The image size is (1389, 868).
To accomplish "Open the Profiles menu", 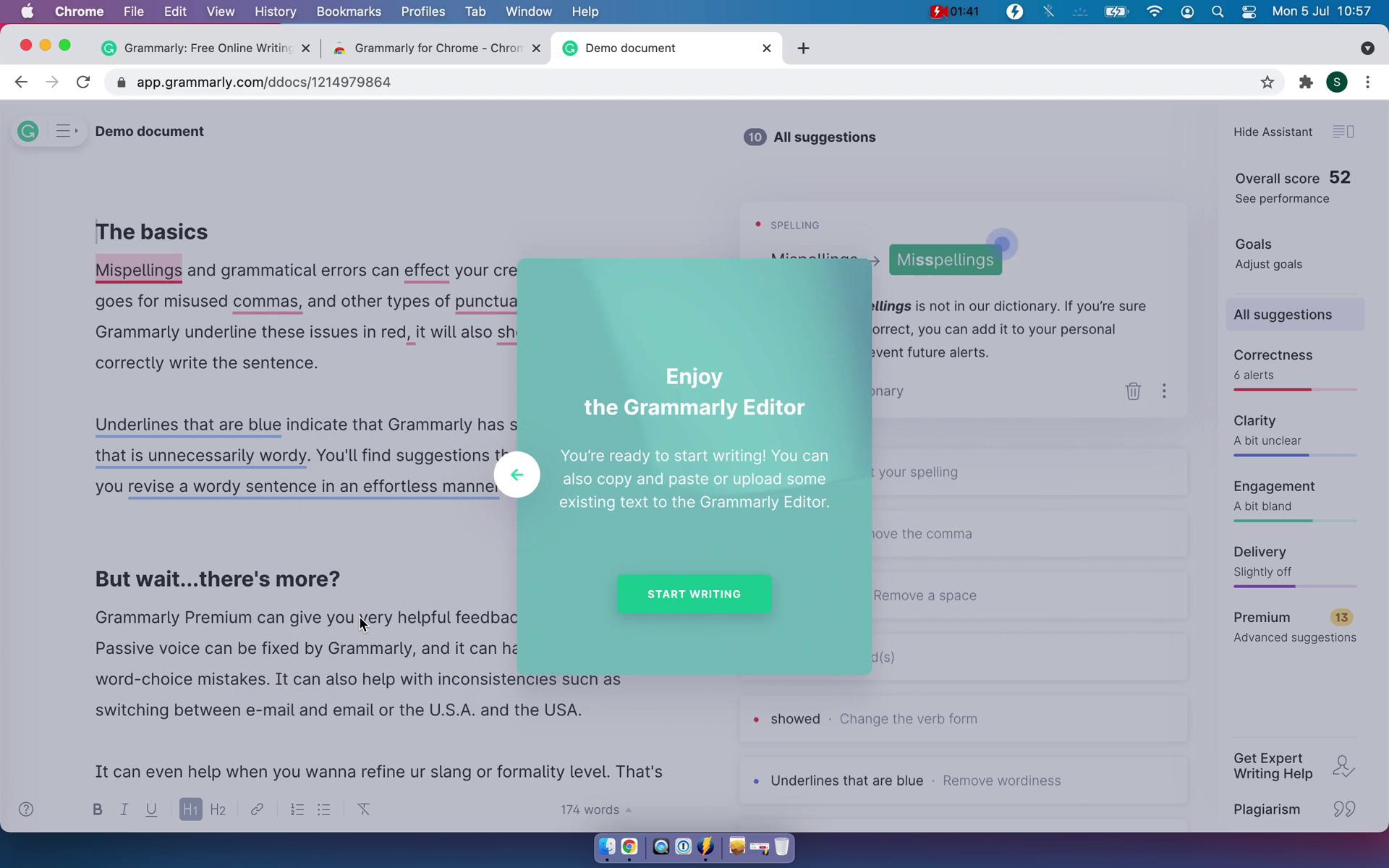I will [x=422, y=12].
